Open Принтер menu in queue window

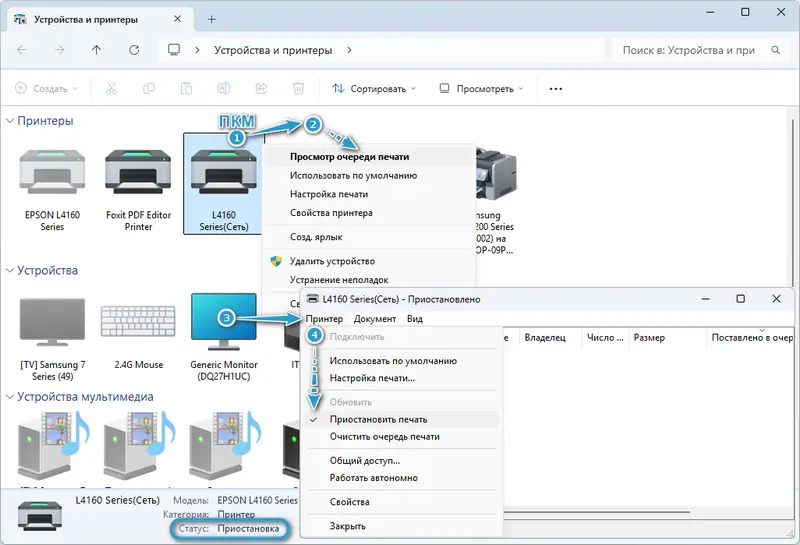324,319
